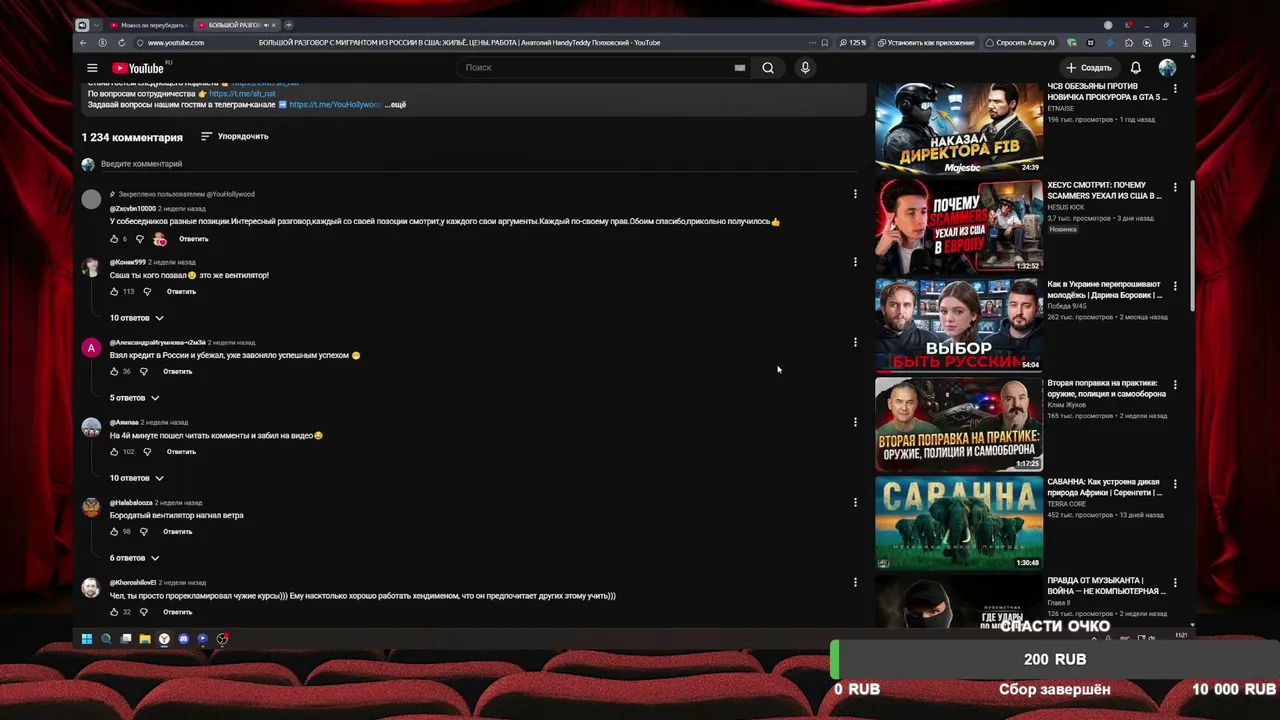The height and width of the screenshot is (720, 1280).
Task: Open the on-screen keyboard in search box
Action: (x=740, y=68)
